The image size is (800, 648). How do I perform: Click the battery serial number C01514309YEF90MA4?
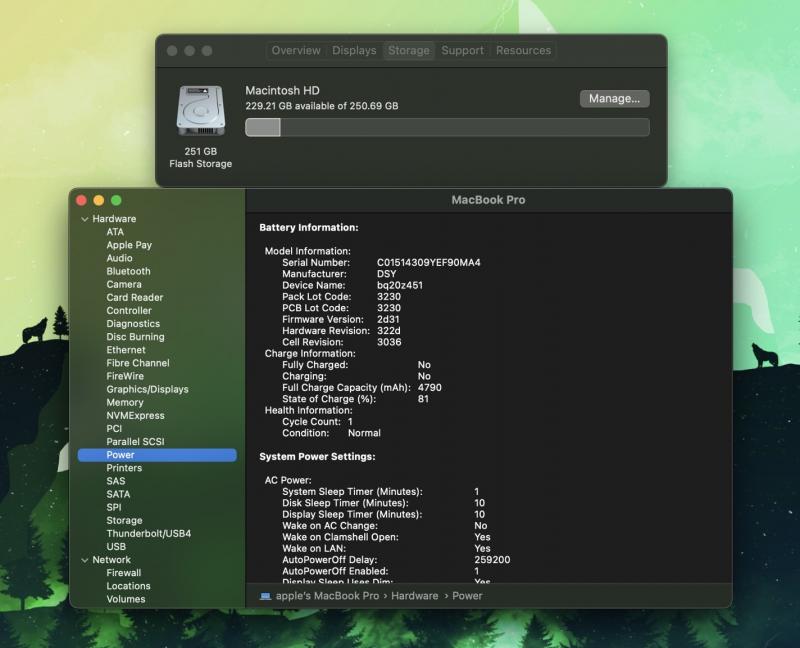click(x=429, y=263)
